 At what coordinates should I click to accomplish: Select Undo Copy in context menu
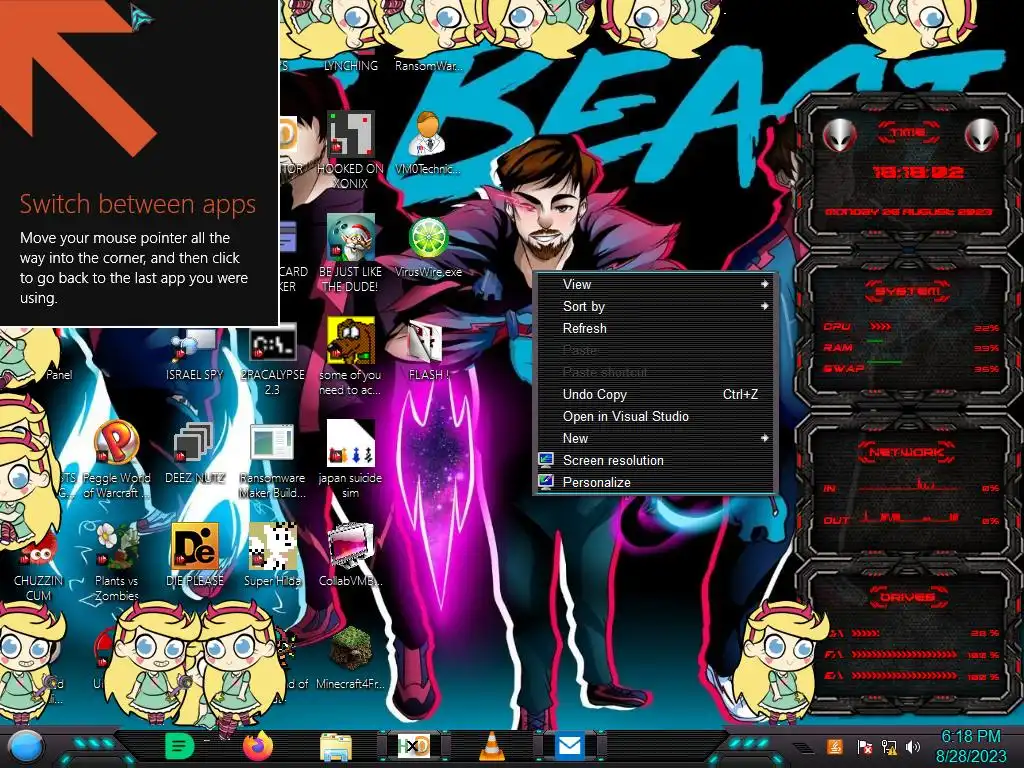656,394
